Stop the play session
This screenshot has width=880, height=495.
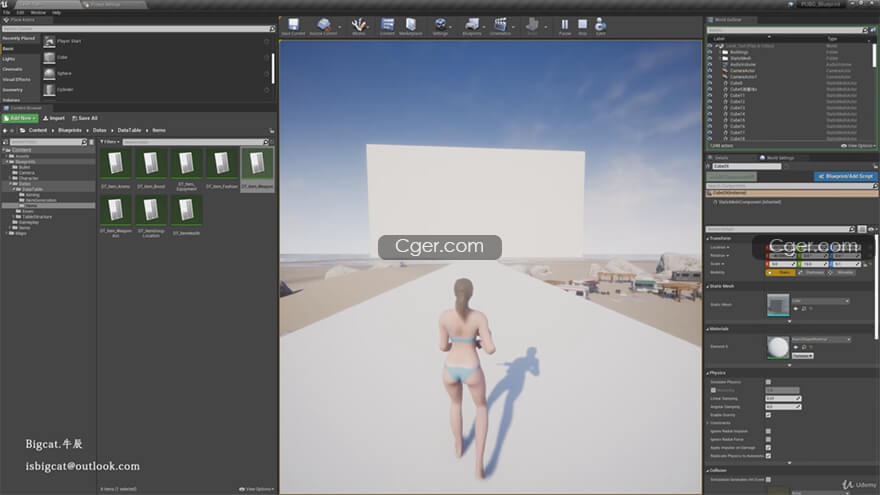[x=583, y=25]
